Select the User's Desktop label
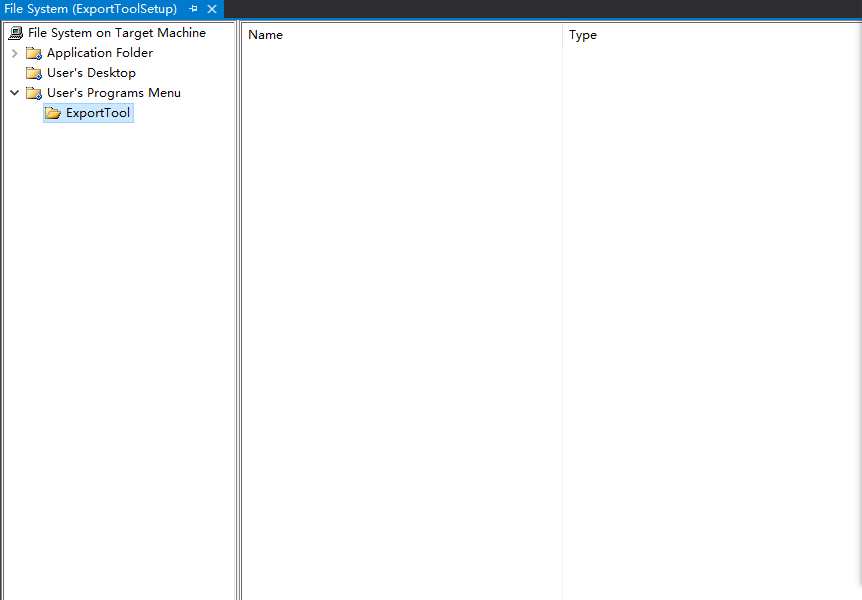Viewport: 862px width, 600px height. [x=91, y=73]
